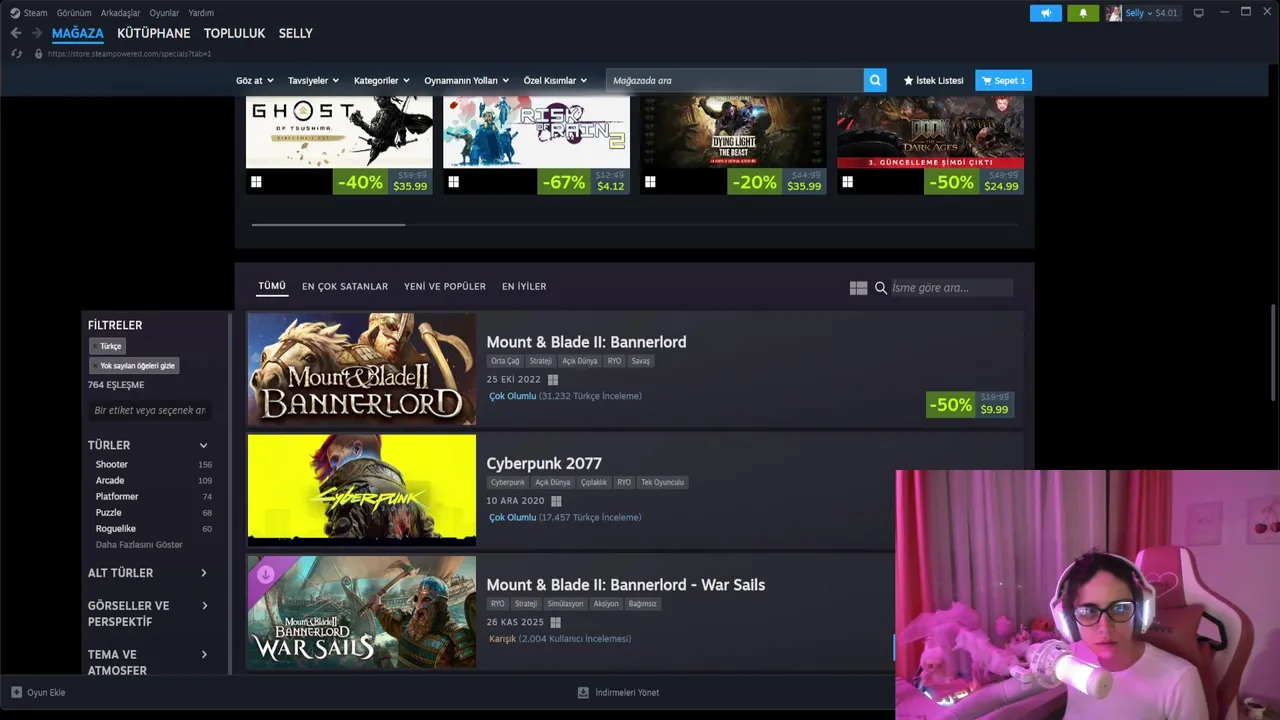Image resolution: width=1280 pixels, height=720 pixels.
Task: Open the Oyunlar menu
Action: 164,13
